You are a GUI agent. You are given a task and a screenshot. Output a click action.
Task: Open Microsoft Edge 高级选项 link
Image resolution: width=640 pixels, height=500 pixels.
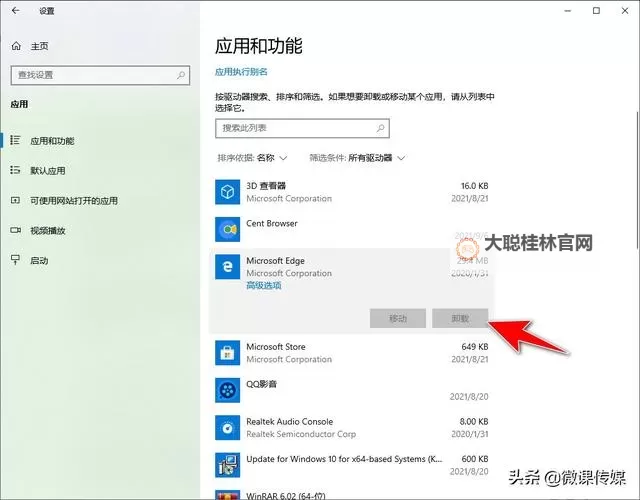(x=264, y=285)
